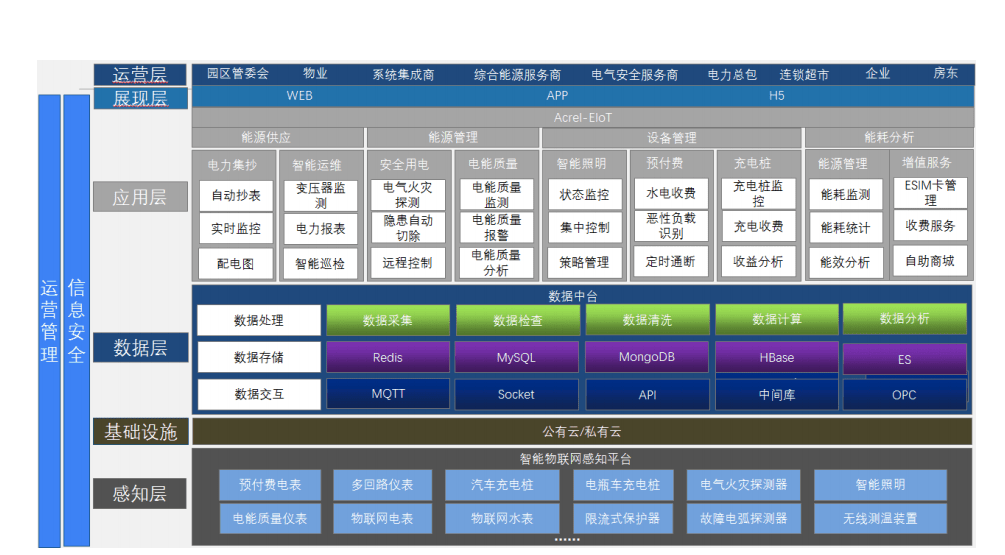Click the MongoDB database block
This screenshot has height=555, width=1005.
pyautogui.click(x=647, y=357)
